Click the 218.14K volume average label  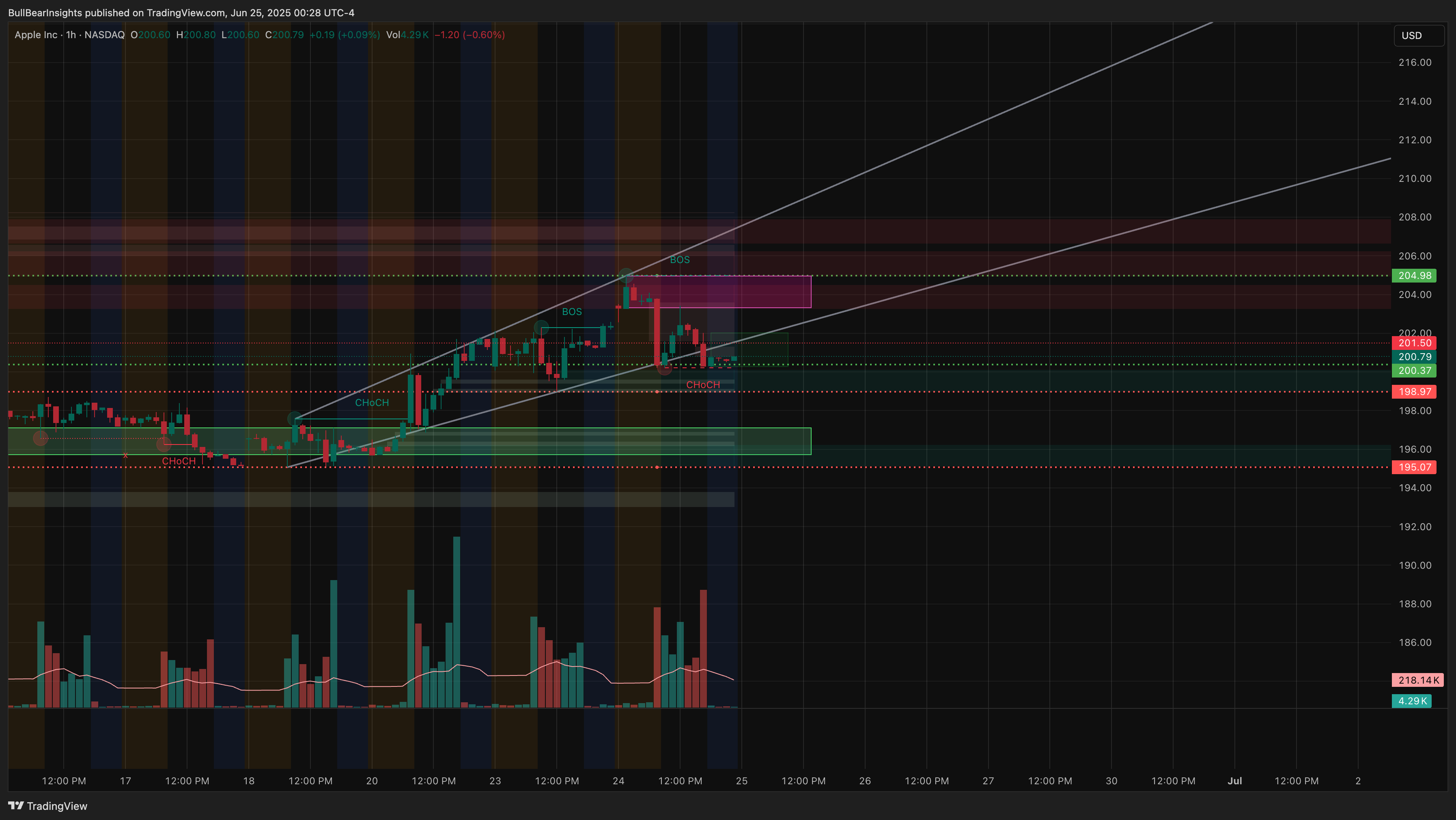pos(1417,680)
